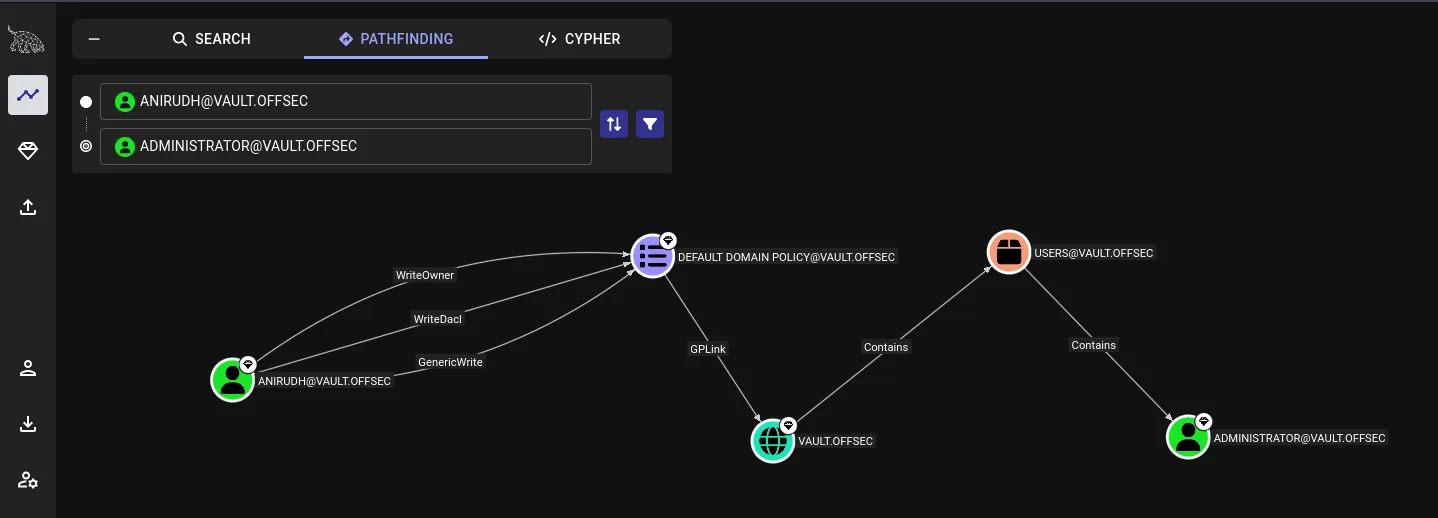Image resolution: width=1438 pixels, height=518 pixels.
Task: Select the ANIRUDH user node in graph
Action: [233, 380]
